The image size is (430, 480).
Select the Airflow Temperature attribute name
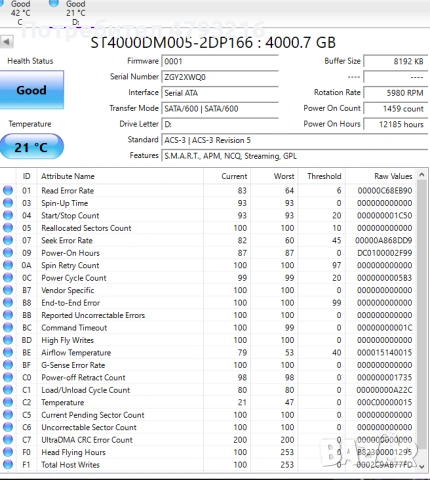click(76, 353)
